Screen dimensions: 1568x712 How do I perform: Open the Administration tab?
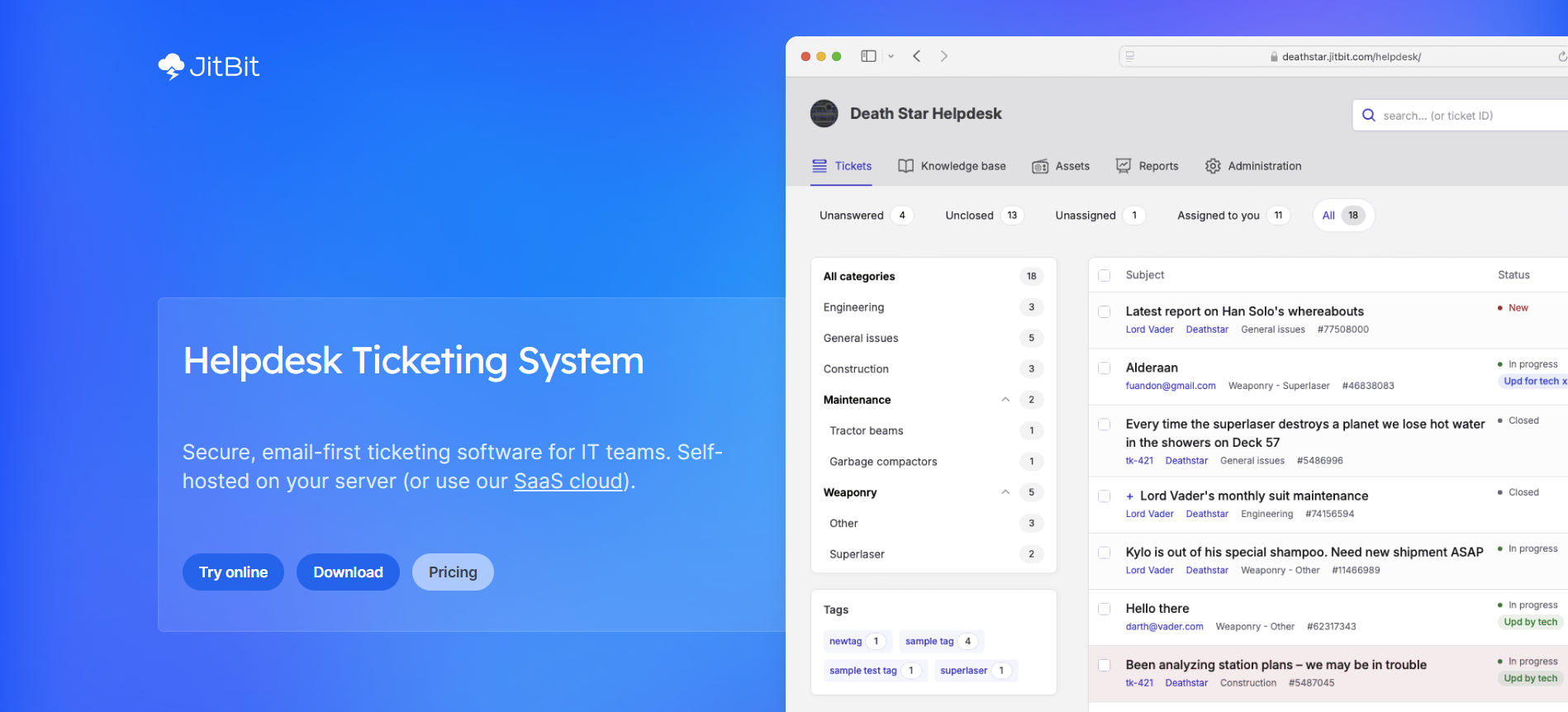[x=1253, y=166]
